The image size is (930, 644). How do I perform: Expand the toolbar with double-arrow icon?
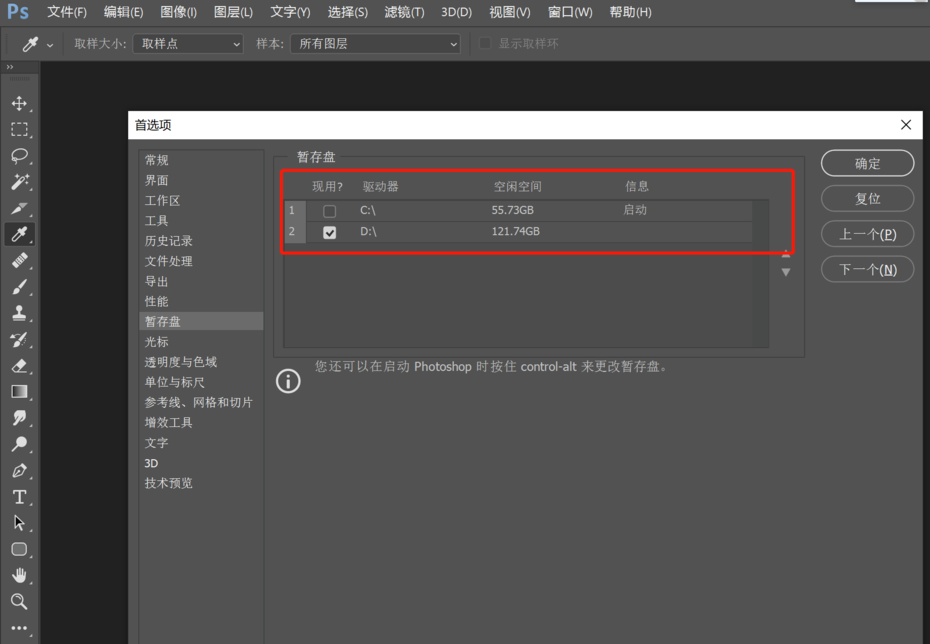[9, 67]
